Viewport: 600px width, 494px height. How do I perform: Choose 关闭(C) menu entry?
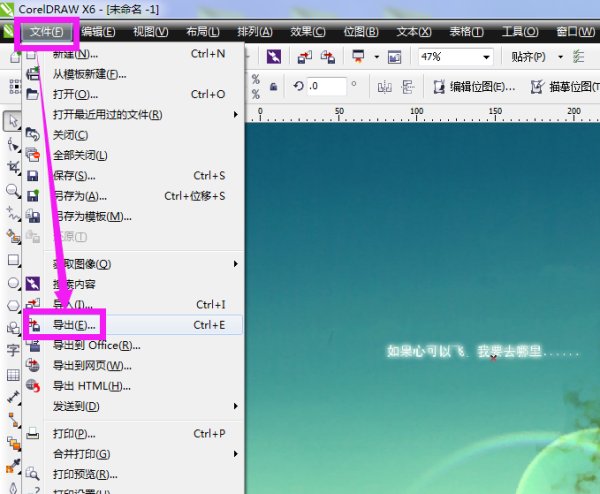(133, 135)
